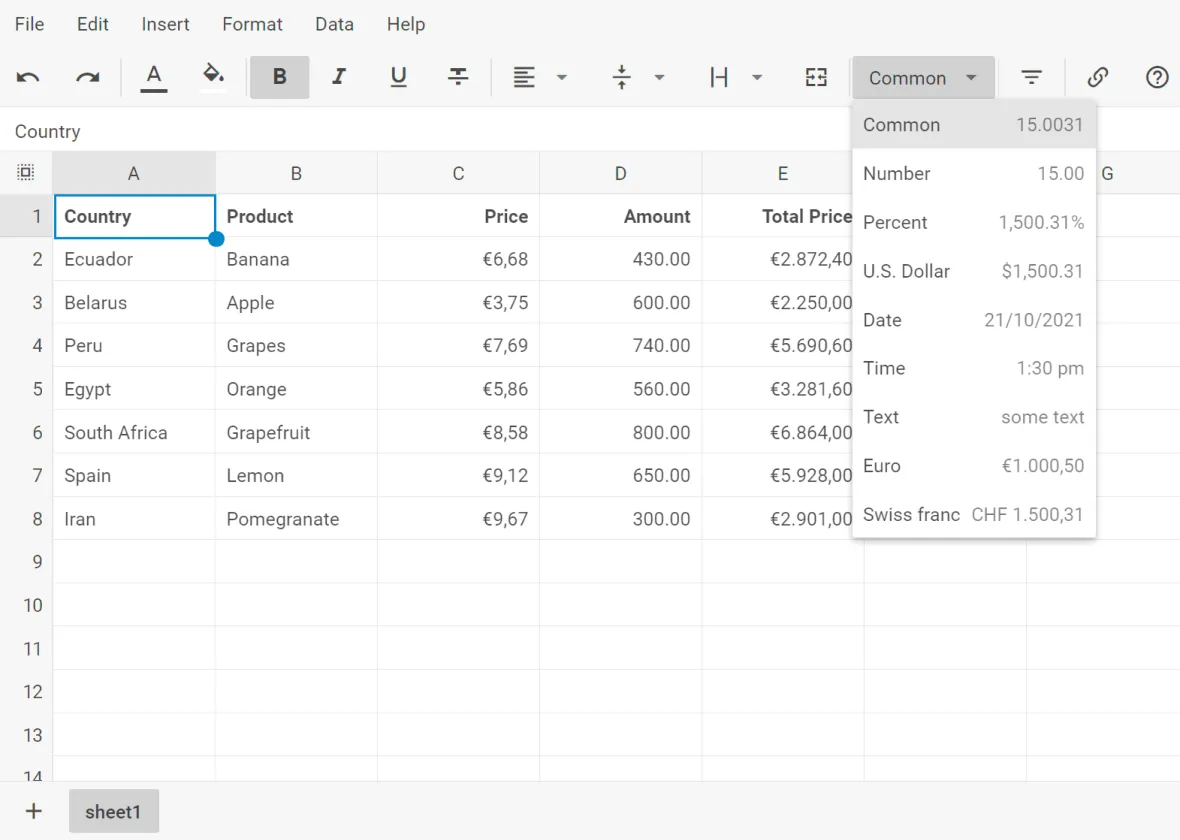Open the Format menu

point(252,24)
